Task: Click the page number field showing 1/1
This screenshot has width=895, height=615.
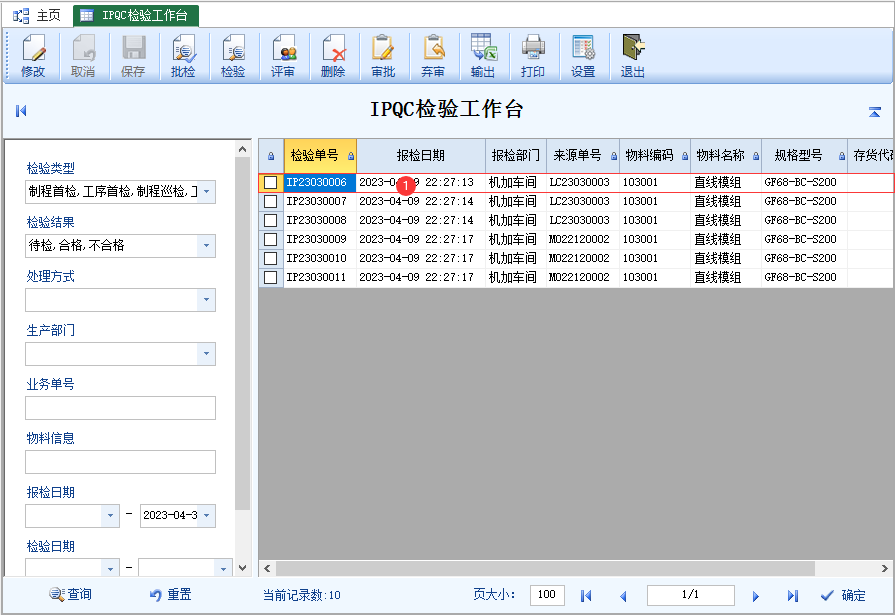Action: [691, 595]
